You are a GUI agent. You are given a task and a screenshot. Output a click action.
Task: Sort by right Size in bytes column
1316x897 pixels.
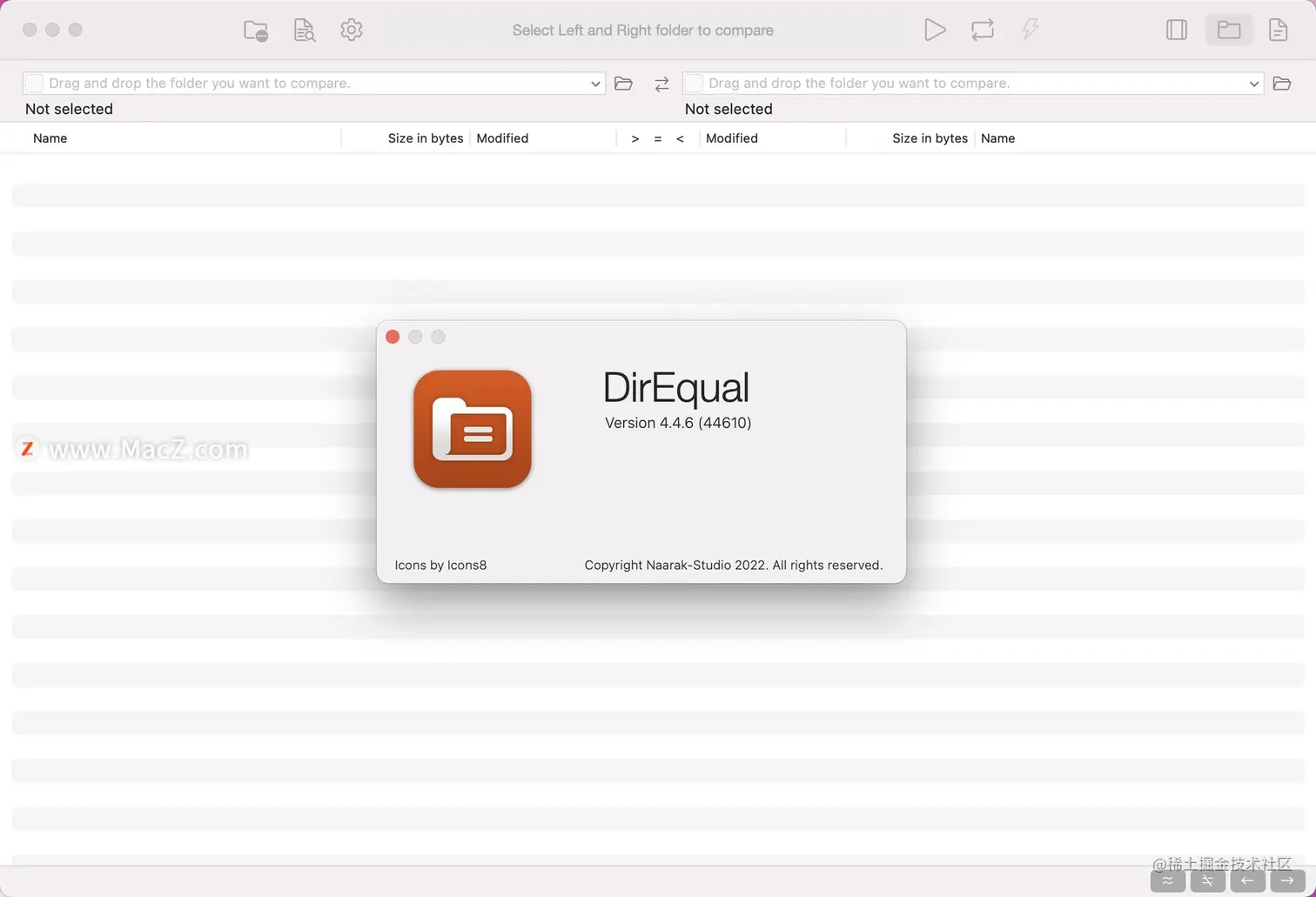(x=930, y=138)
